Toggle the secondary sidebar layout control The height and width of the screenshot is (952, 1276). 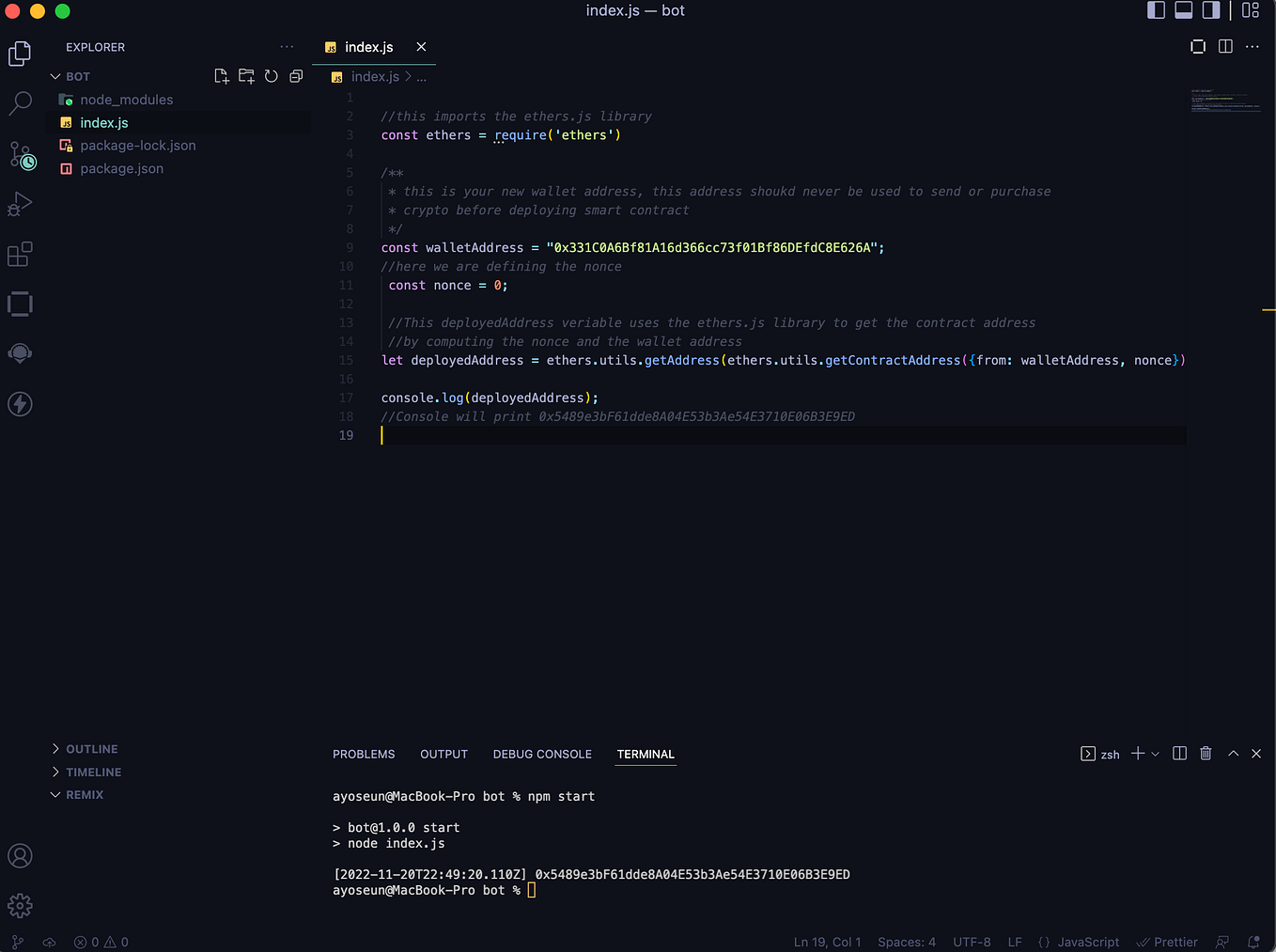click(x=1210, y=10)
